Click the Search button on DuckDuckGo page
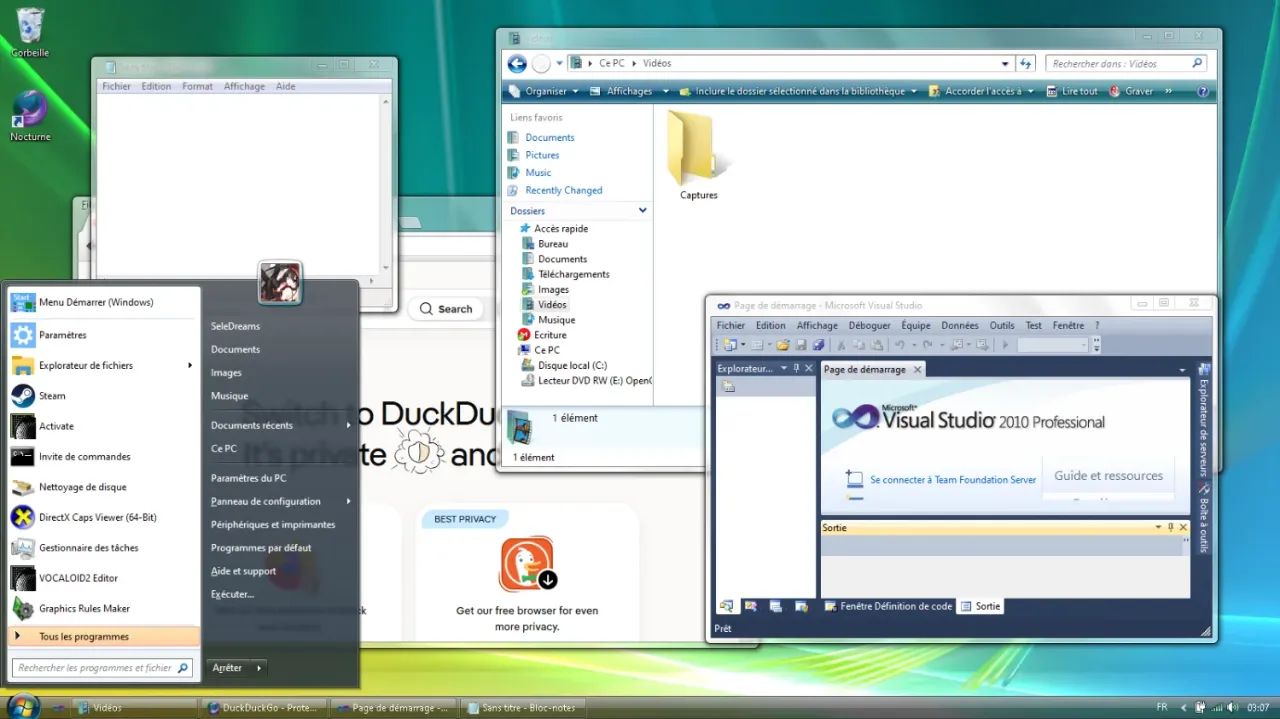The height and width of the screenshot is (719, 1280). coord(446,309)
